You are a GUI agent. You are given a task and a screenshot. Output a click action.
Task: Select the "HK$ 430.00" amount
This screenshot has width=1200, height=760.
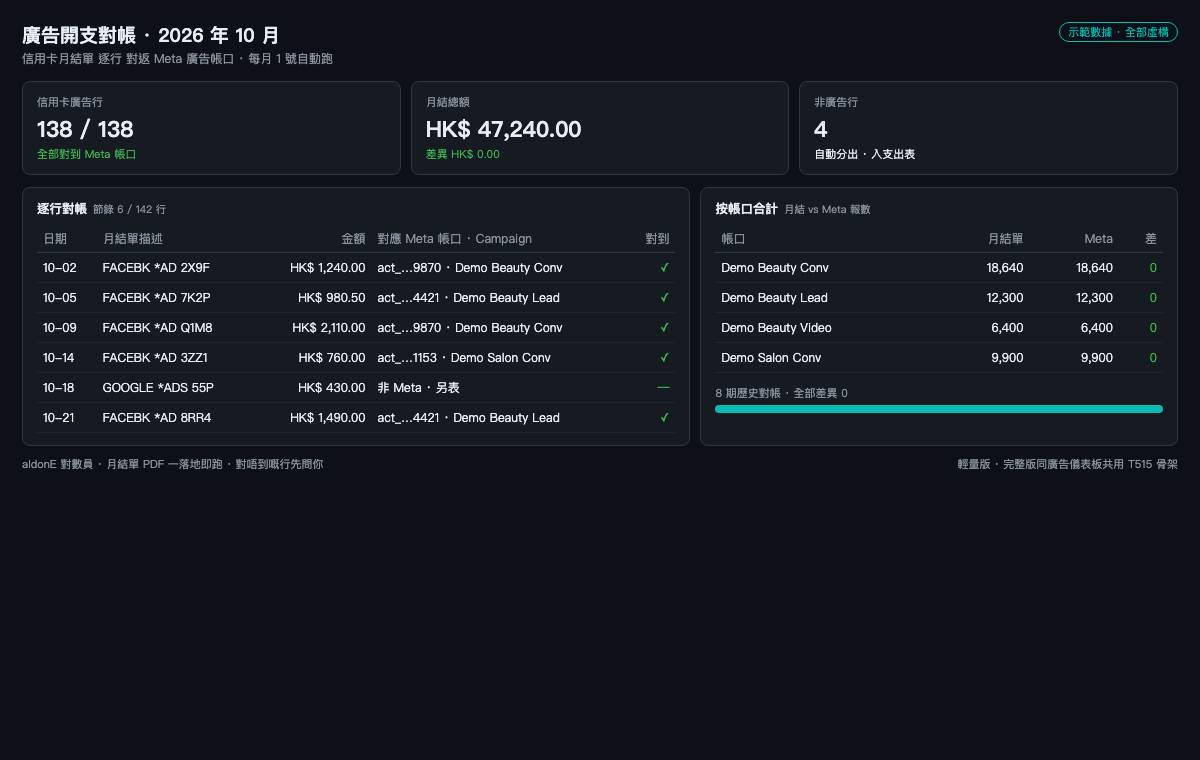332,388
